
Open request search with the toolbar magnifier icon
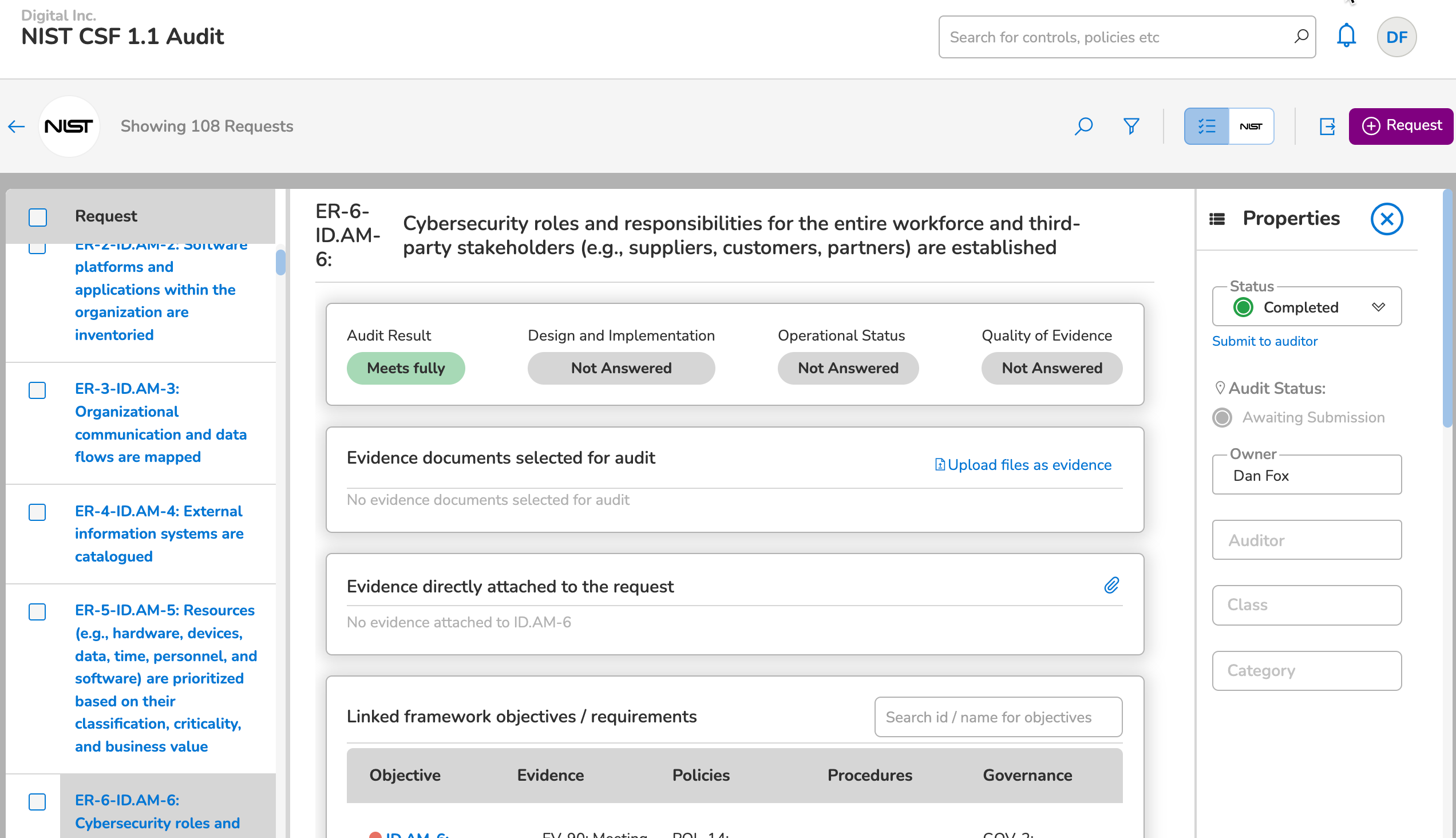(x=1083, y=126)
